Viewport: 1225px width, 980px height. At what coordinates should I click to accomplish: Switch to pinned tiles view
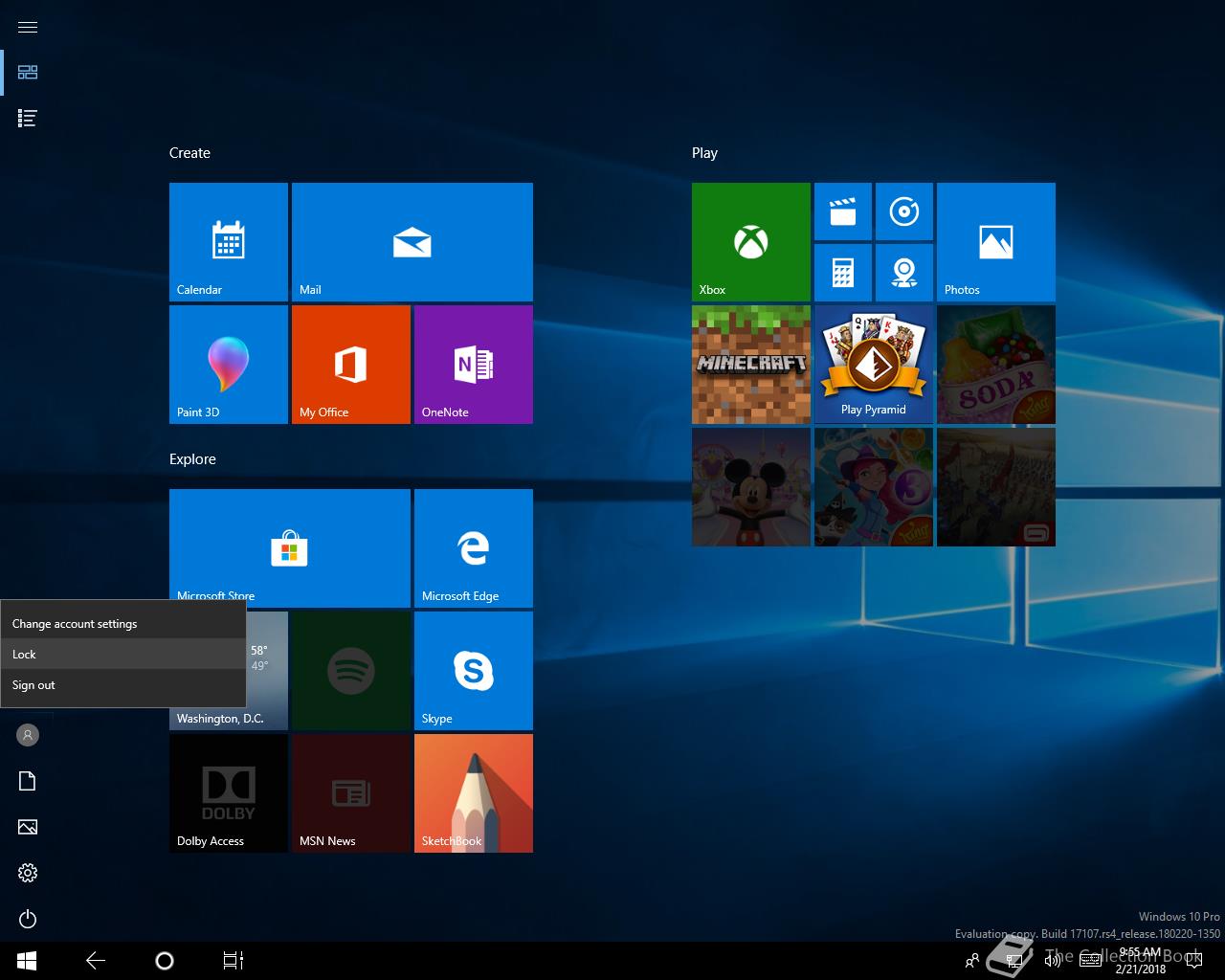(28, 73)
